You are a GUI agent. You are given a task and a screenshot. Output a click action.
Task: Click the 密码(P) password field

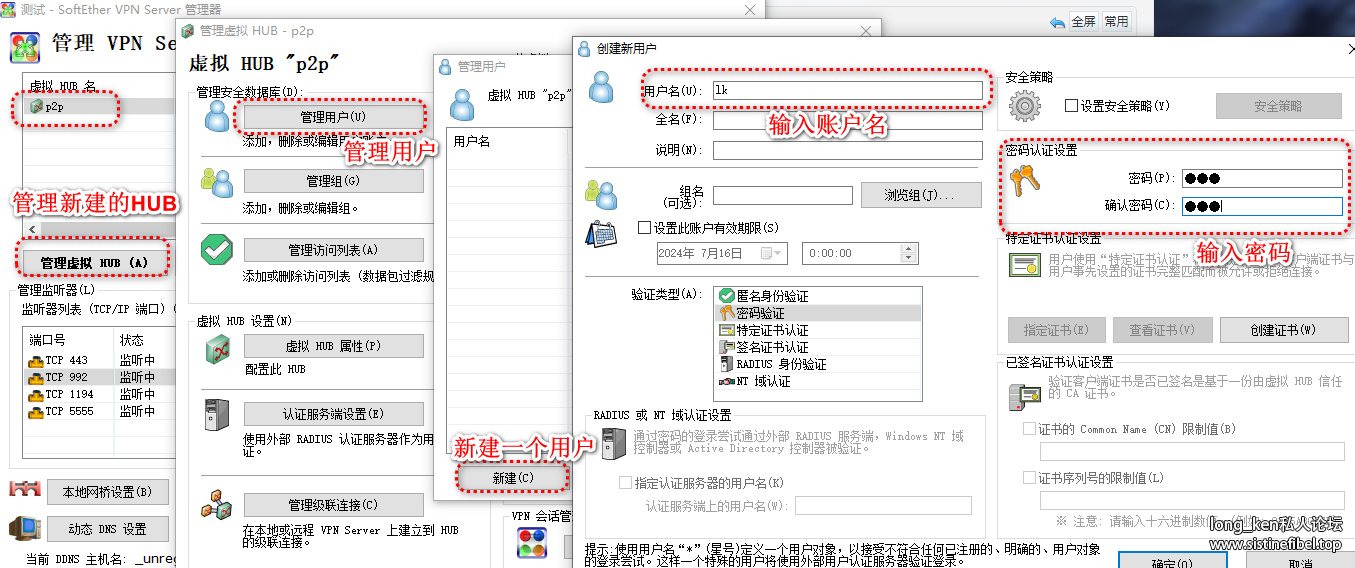(x=1261, y=179)
